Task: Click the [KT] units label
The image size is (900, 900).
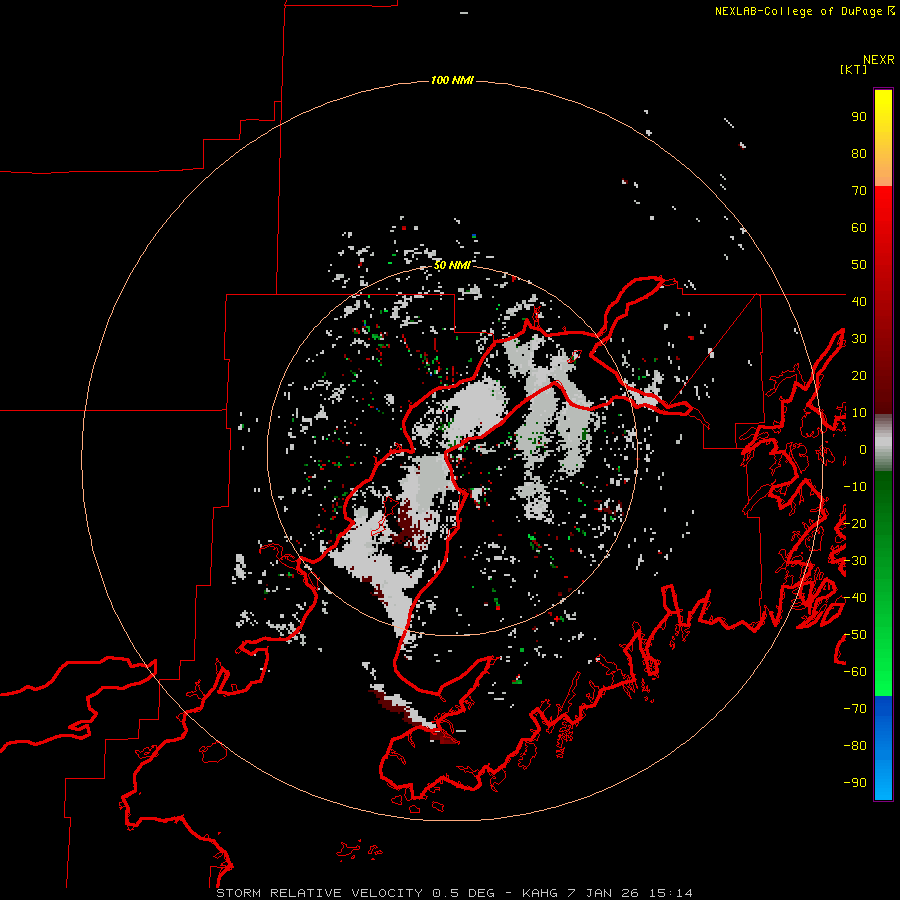Action: 853,69
